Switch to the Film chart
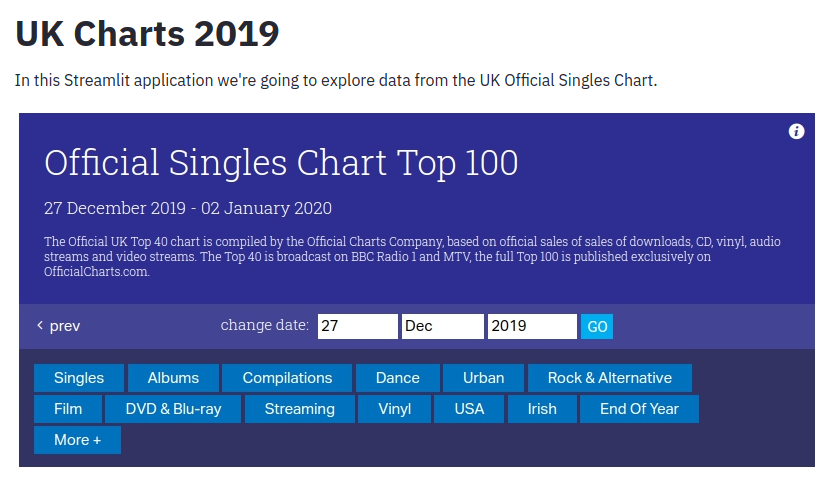Viewport: 821px width, 485px height. (x=68, y=409)
